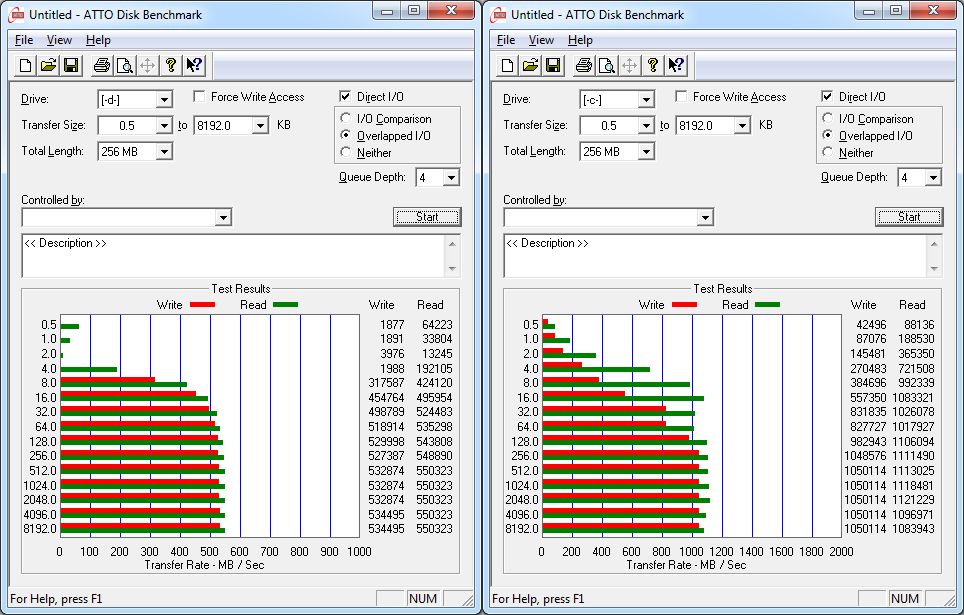Click Description text box in right window
This screenshot has height=615, width=964.
[x=715, y=255]
